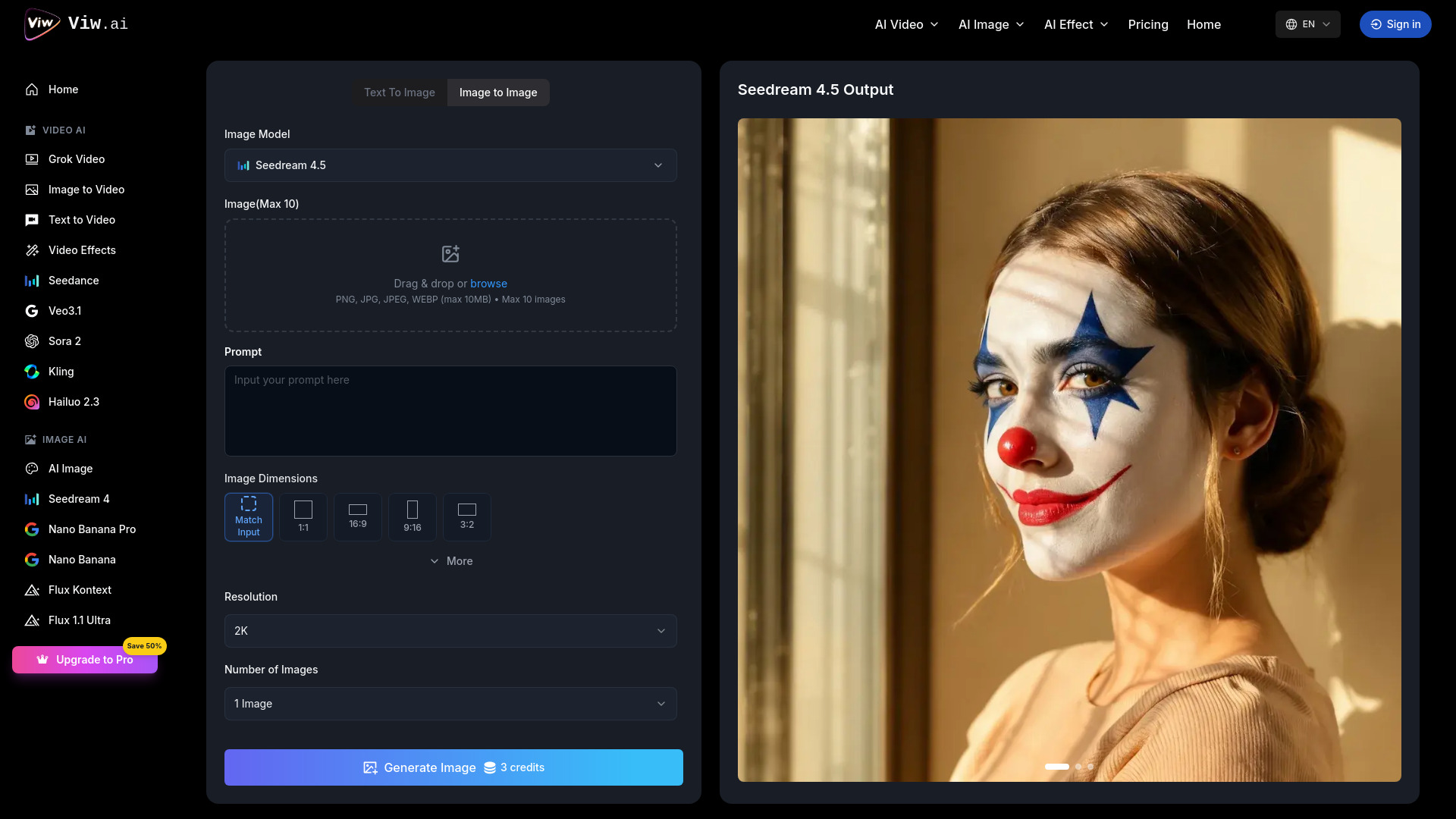Open the AI Effect menu
Viewport: 1456px width, 819px height.
[1075, 24]
